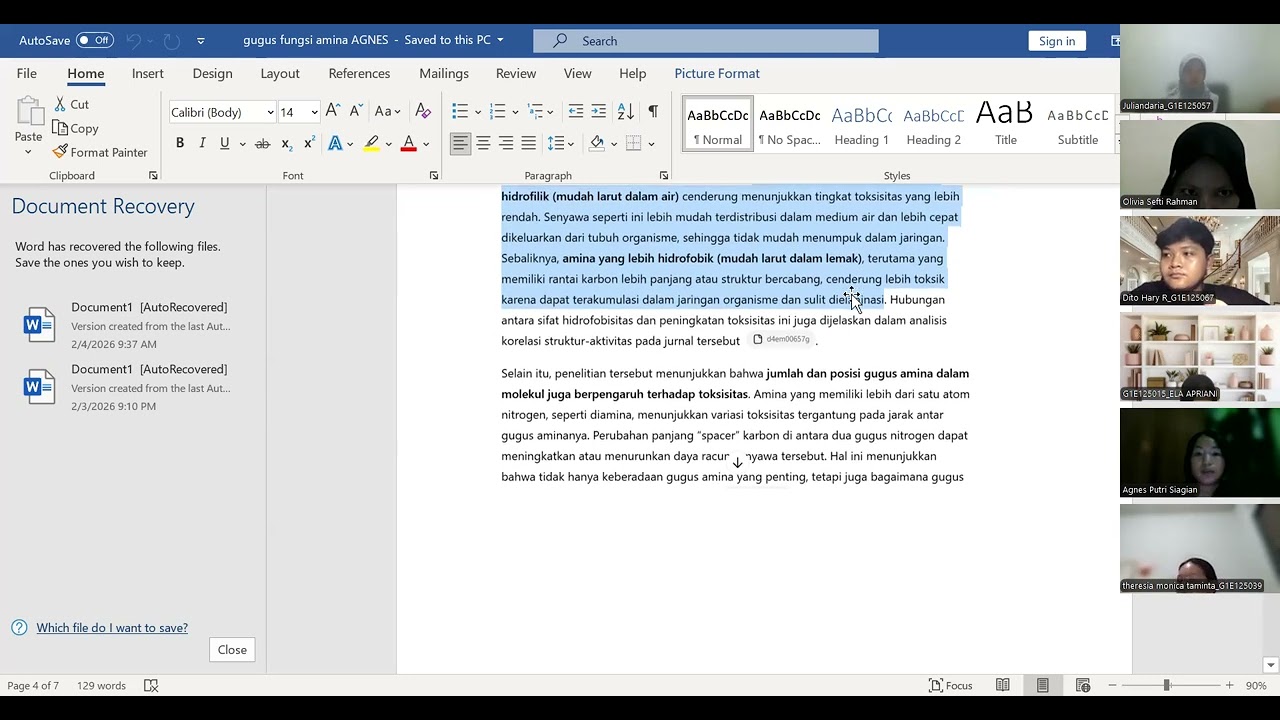Open proofing check in status bar
This screenshot has width=1280, height=720.
(151, 685)
